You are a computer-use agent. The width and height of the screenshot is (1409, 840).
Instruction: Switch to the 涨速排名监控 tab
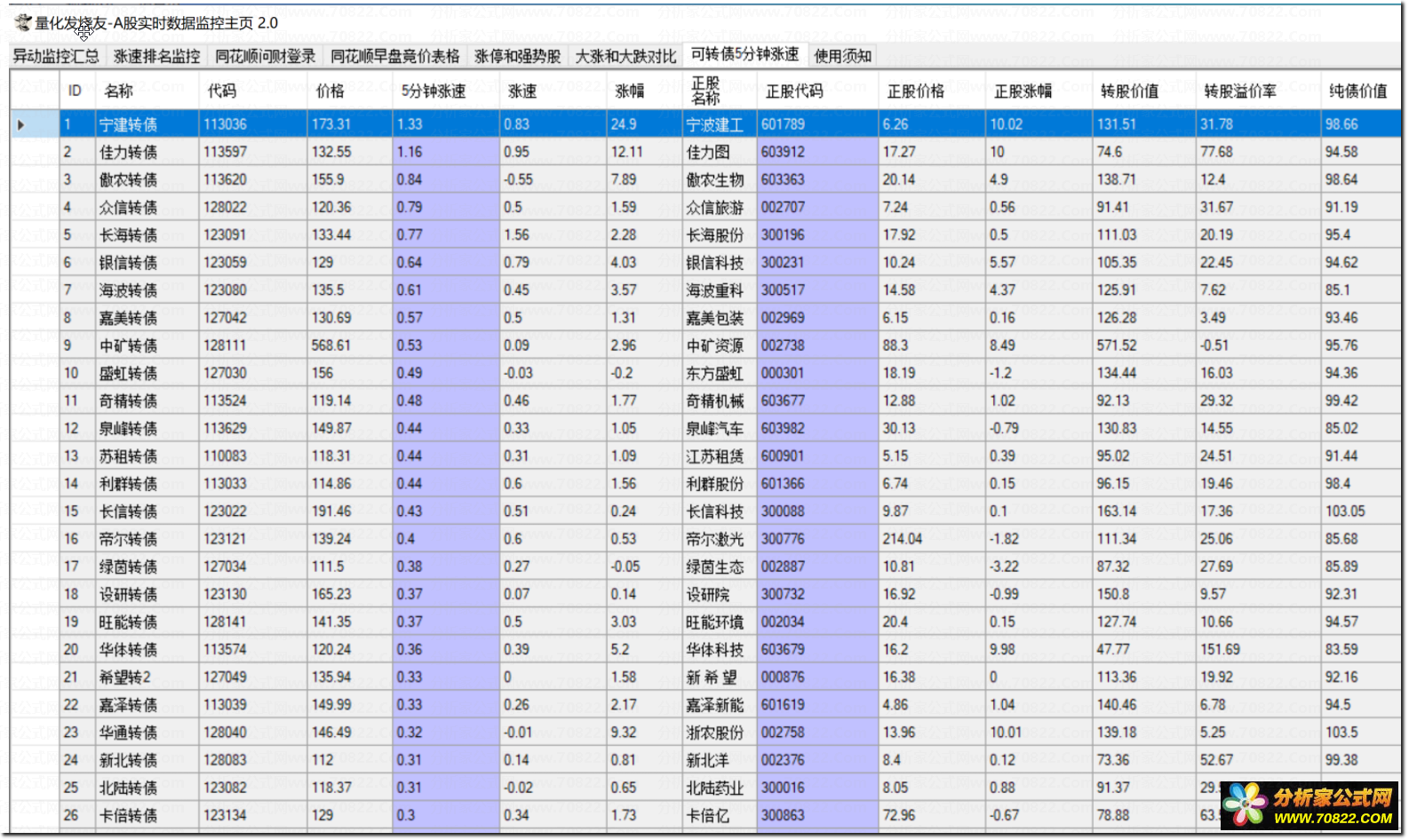click(157, 56)
